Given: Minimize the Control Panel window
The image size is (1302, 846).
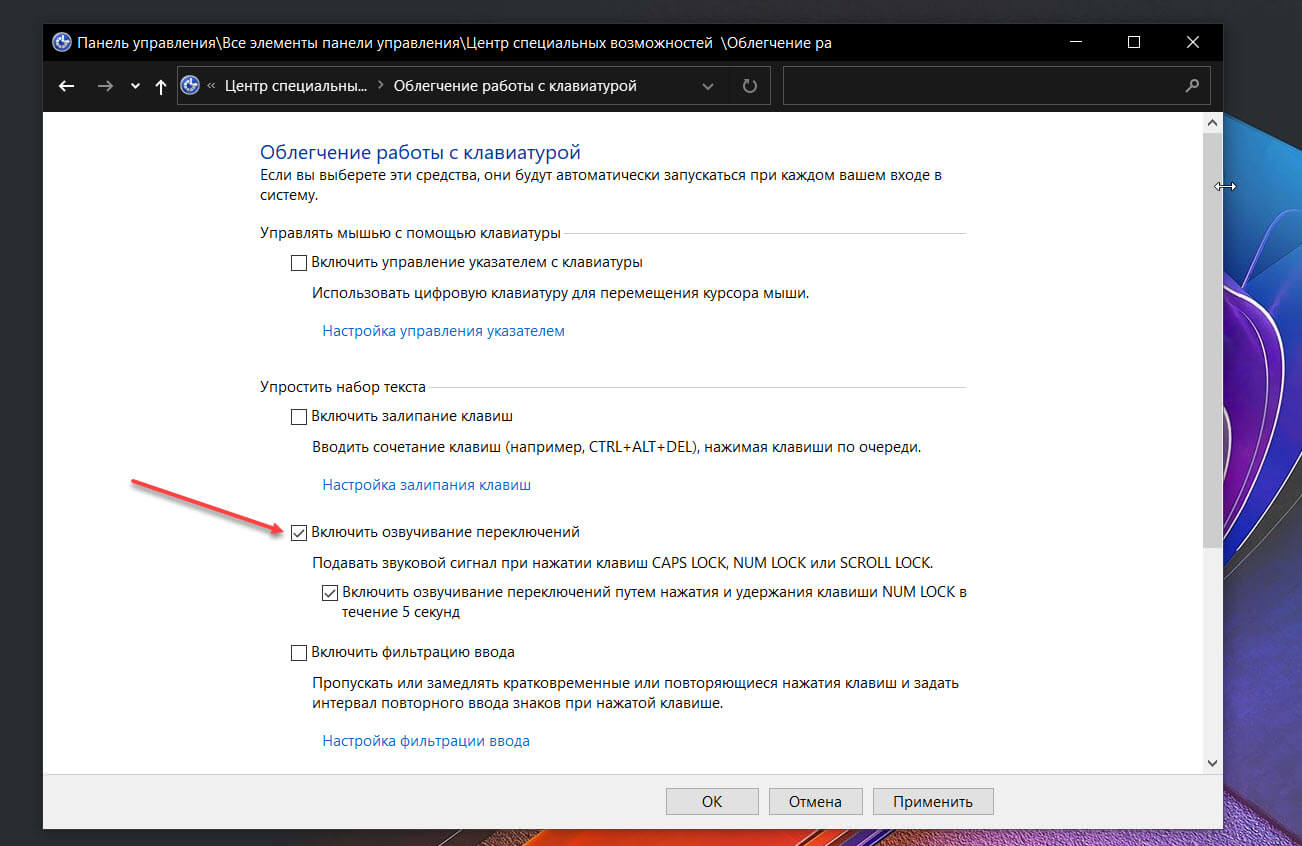Looking at the screenshot, I should click(x=1075, y=42).
